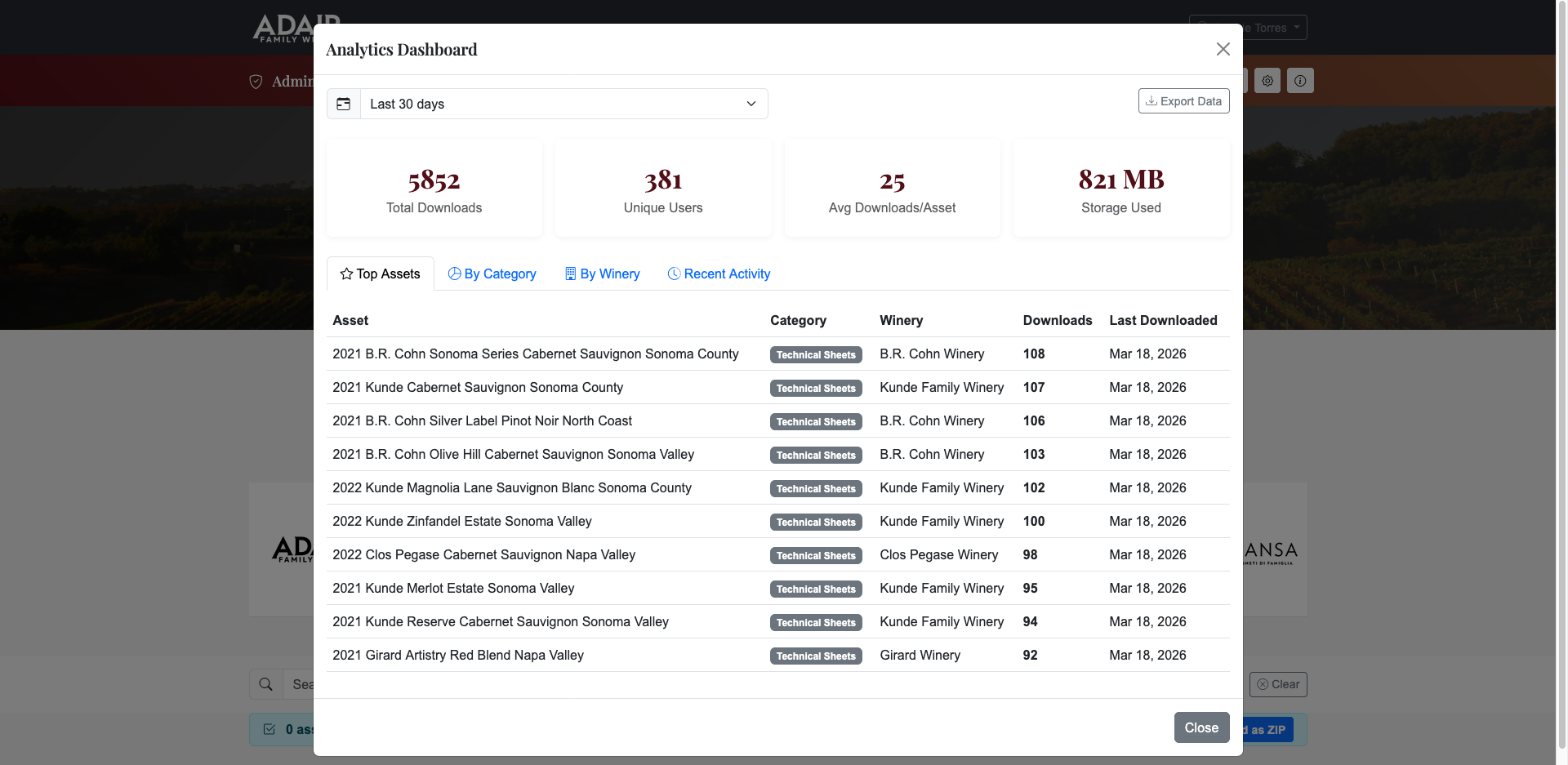Switch to the Top Assets tab

[x=380, y=274]
